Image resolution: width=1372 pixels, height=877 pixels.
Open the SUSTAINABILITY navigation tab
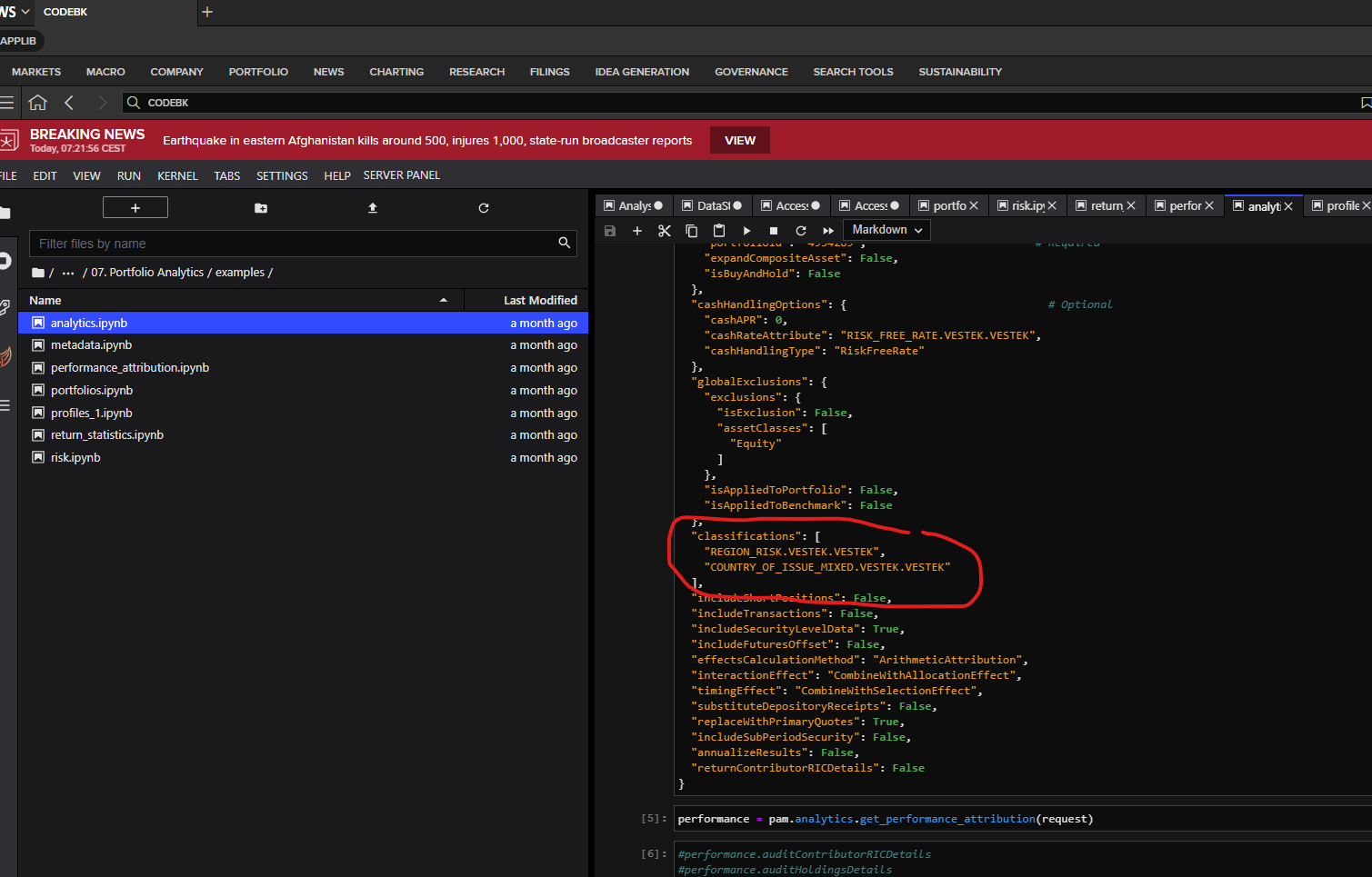point(960,72)
